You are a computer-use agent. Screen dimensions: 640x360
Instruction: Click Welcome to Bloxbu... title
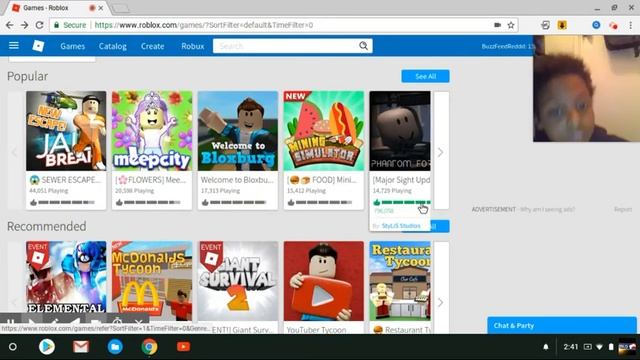[237, 180]
